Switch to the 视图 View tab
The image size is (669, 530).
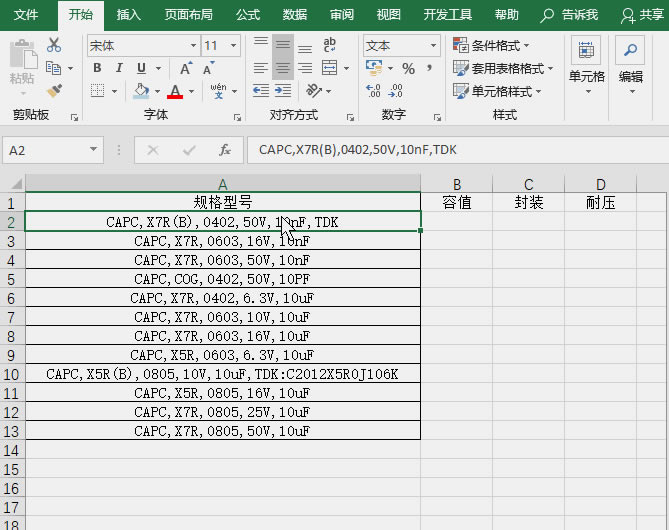[x=389, y=15]
